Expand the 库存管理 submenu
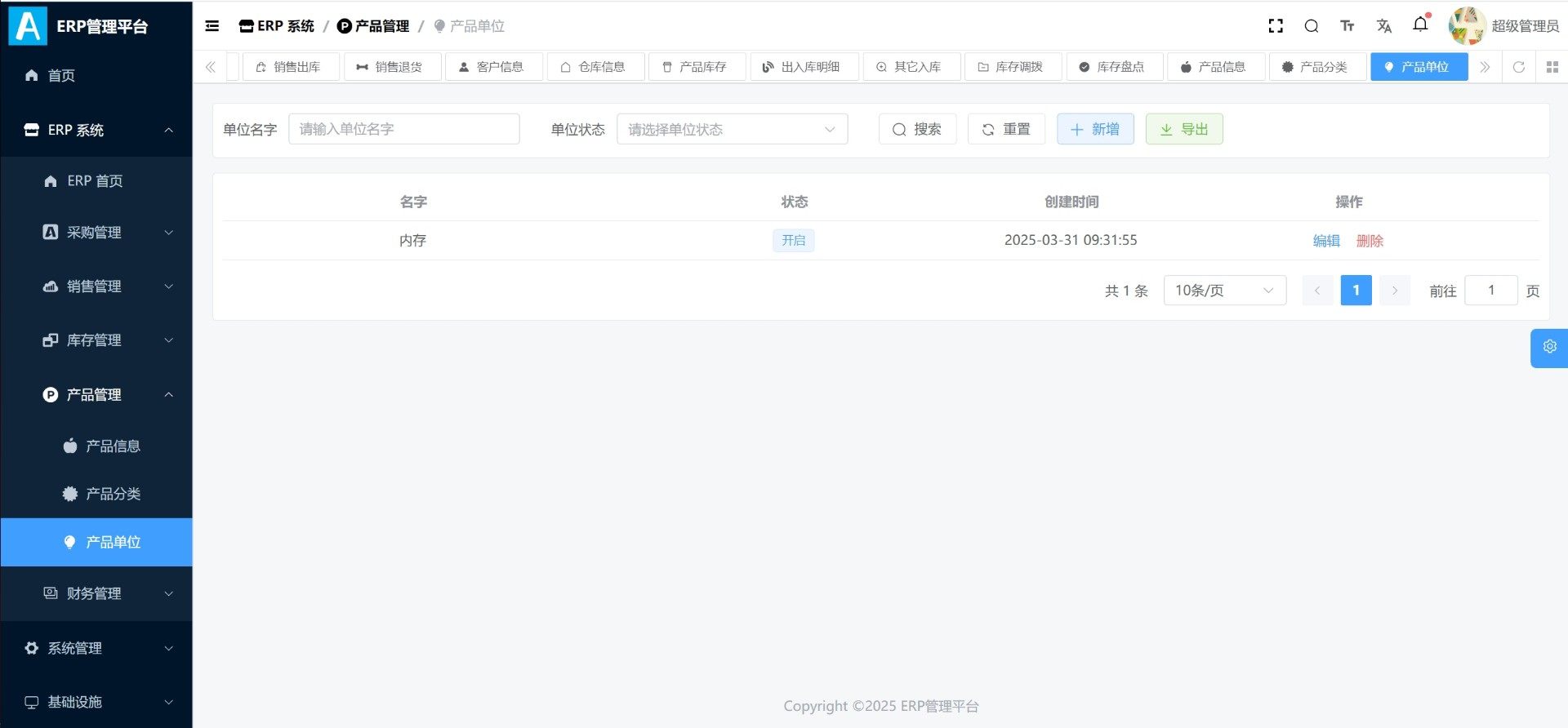Viewport: 1568px width, 728px height. point(96,340)
